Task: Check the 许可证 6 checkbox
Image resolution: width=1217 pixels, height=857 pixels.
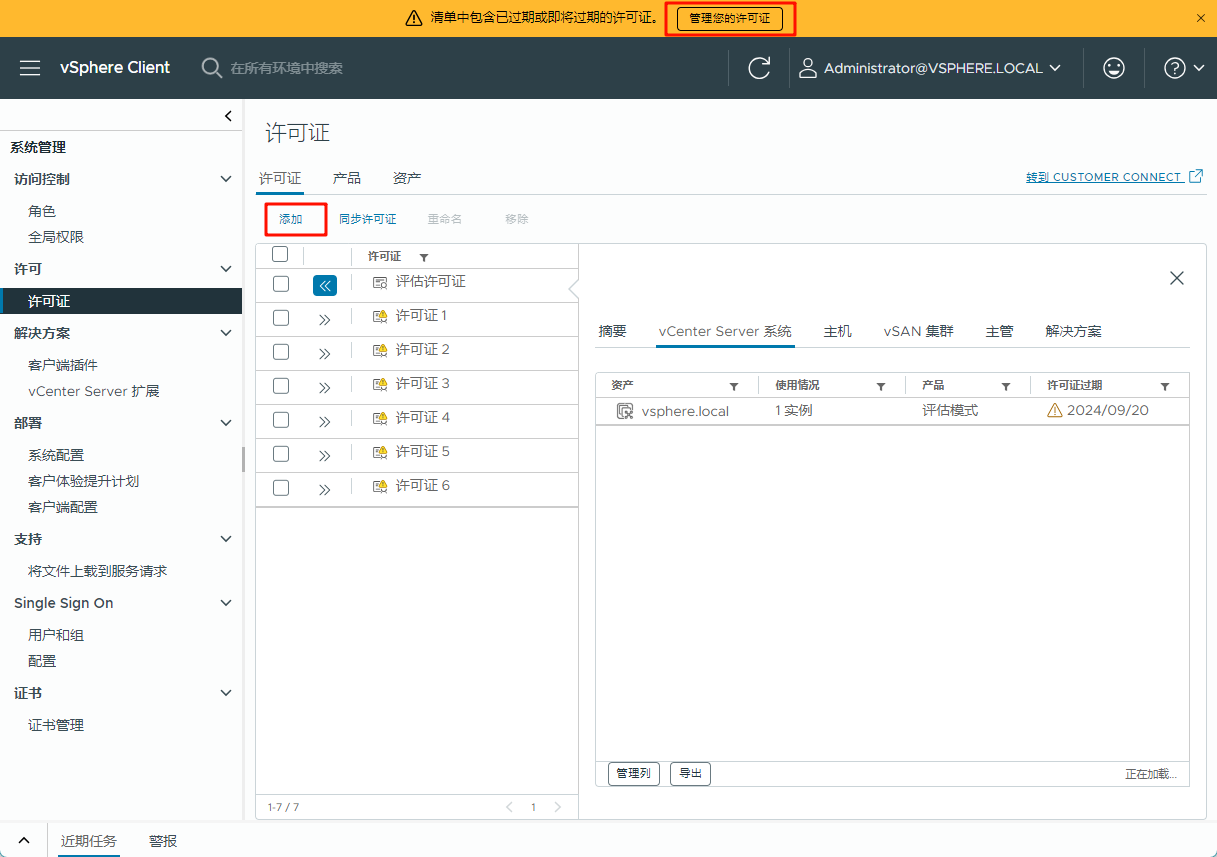Action: (x=281, y=488)
